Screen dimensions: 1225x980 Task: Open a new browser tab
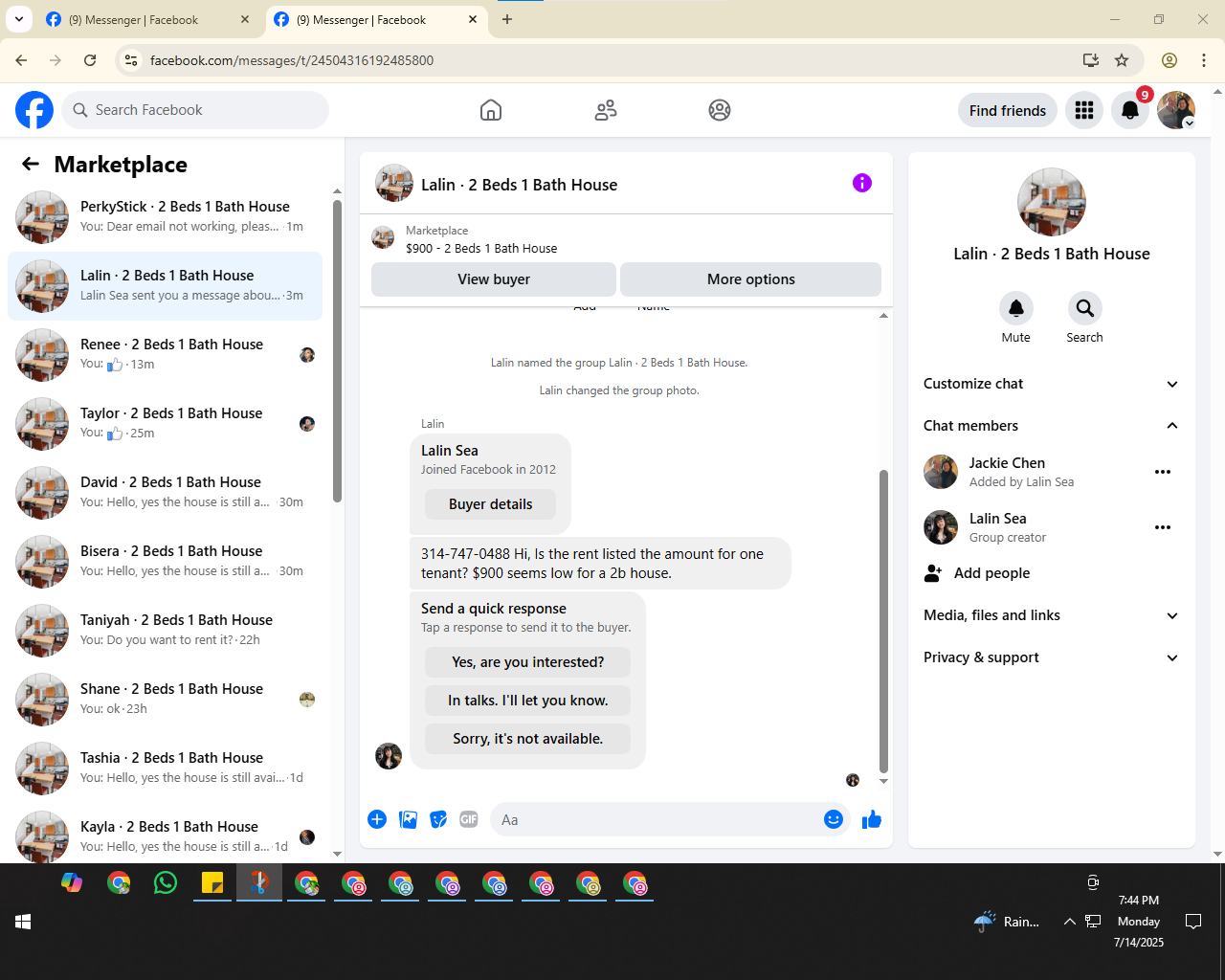[x=507, y=19]
